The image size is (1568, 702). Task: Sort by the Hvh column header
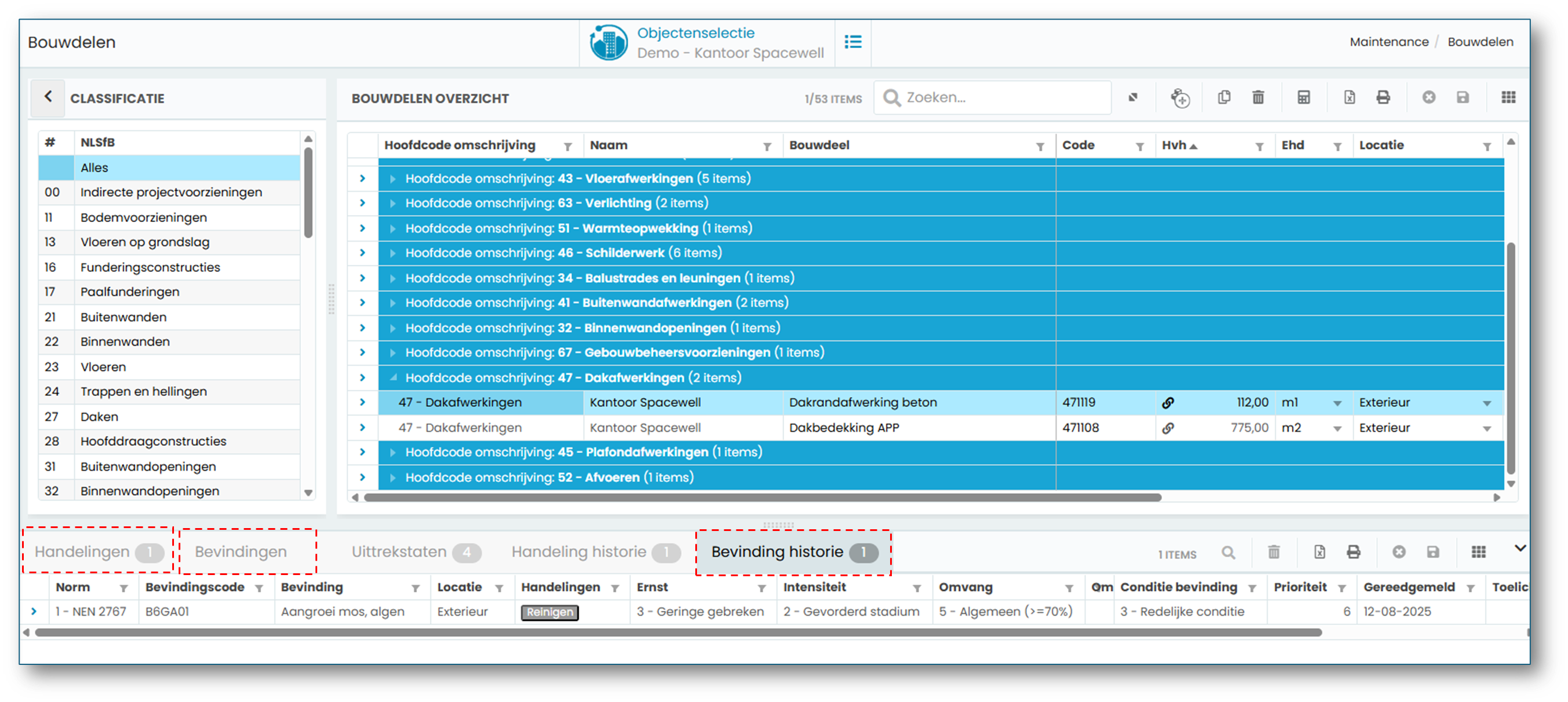click(1174, 146)
